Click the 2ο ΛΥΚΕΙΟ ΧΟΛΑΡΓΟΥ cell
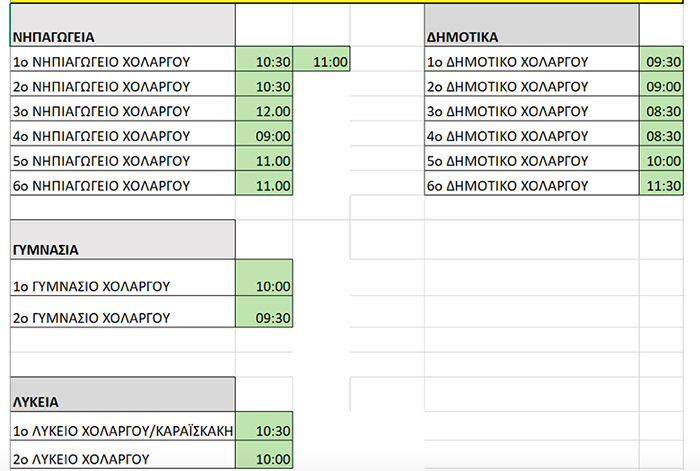This screenshot has width=700, height=471. 121,459
